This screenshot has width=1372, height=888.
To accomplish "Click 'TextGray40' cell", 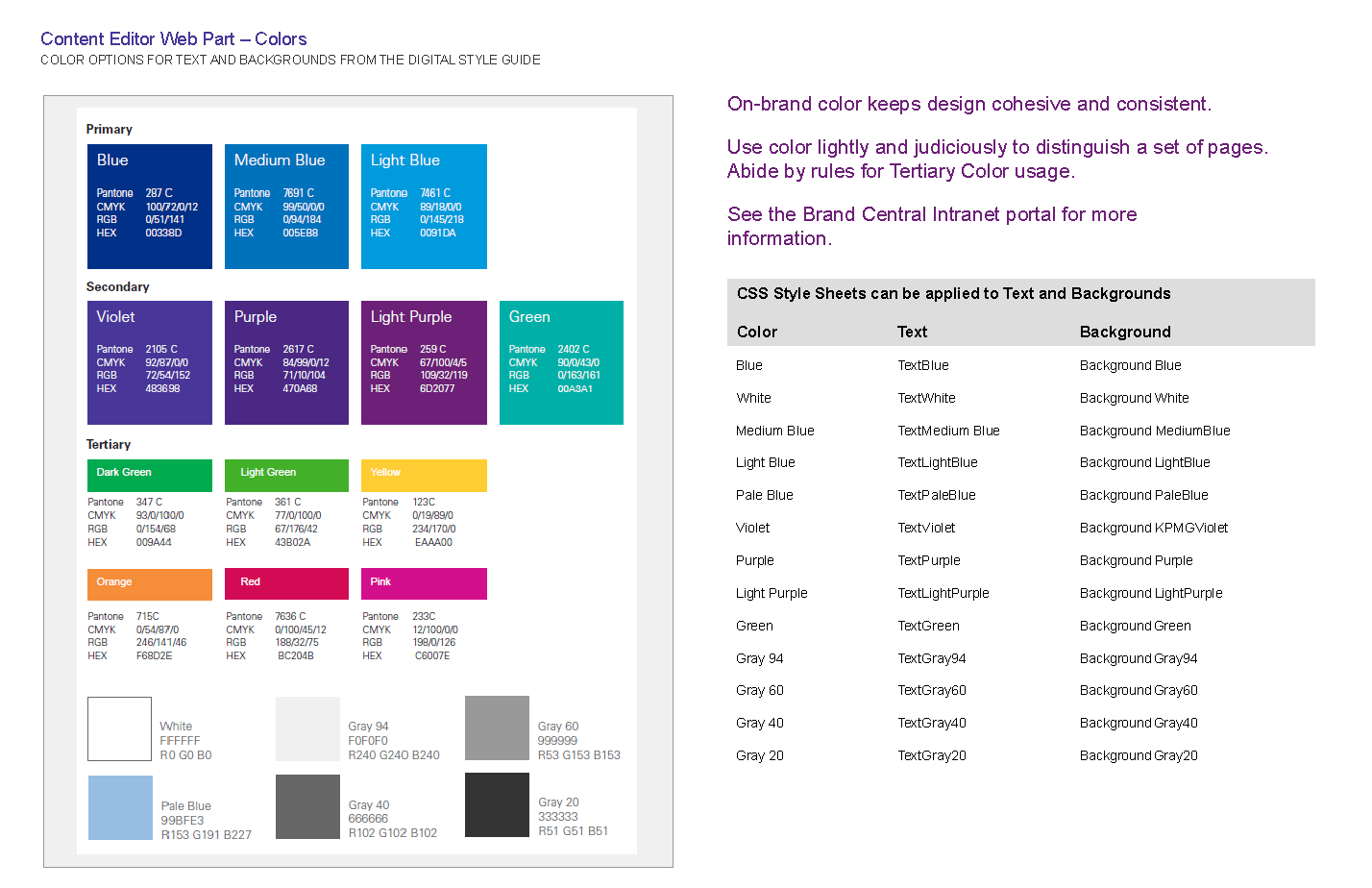I will [x=932, y=724].
